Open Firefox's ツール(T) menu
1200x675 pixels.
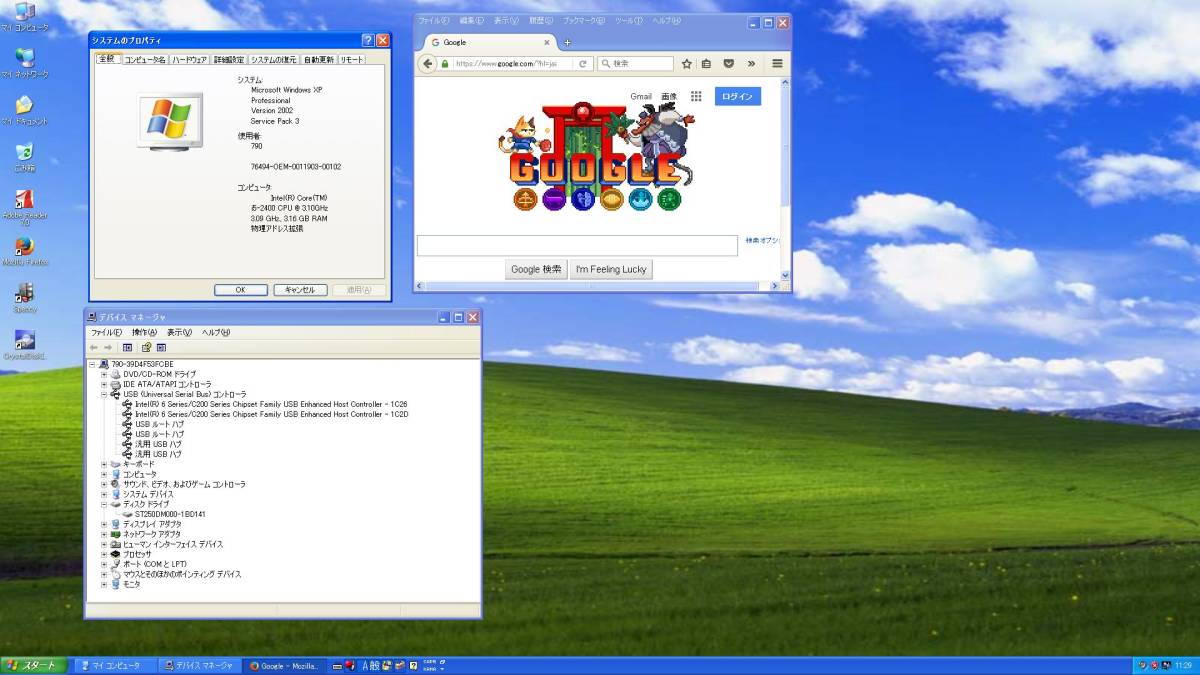[x=629, y=20]
